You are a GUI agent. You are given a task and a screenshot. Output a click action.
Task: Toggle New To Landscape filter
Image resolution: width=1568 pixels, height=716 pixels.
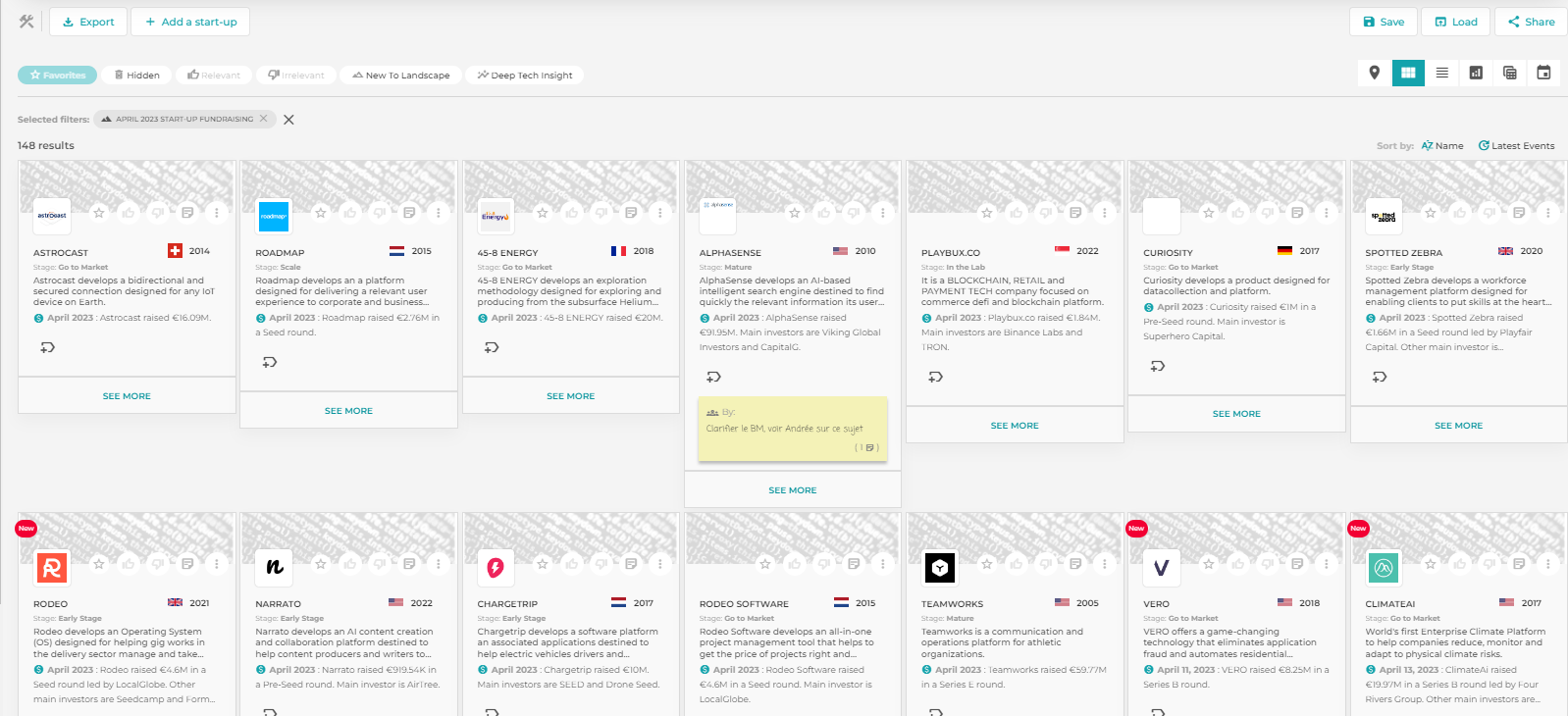click(401, 75)
